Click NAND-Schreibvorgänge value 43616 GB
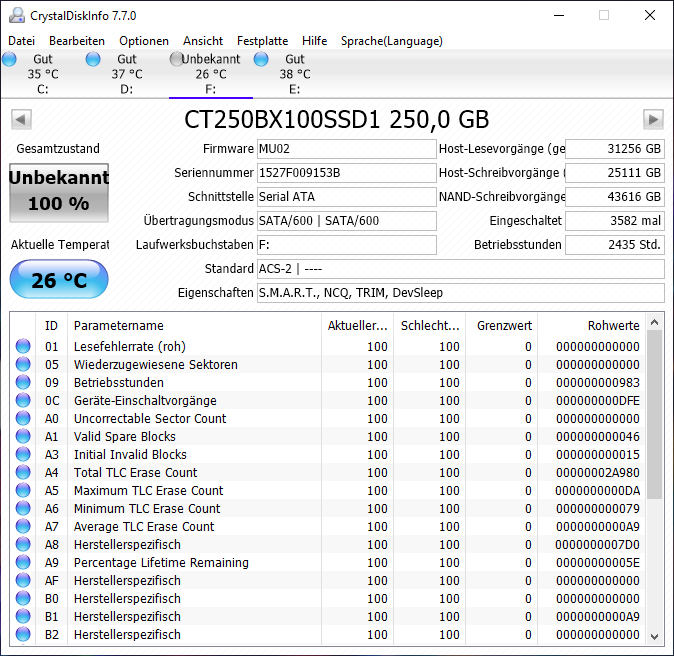 [615, 197]
